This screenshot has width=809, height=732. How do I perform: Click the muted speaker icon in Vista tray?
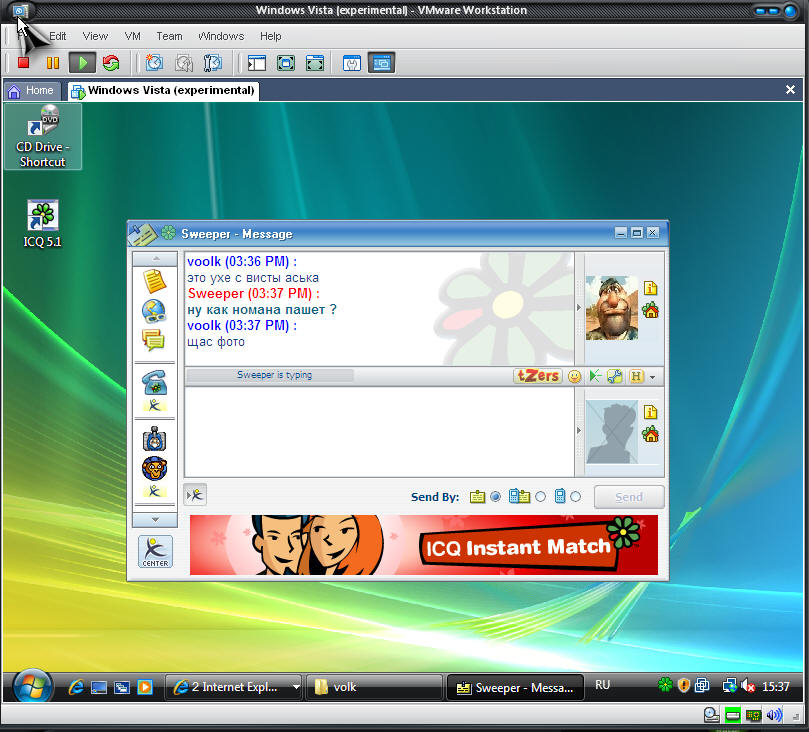[x=748, y=686]
